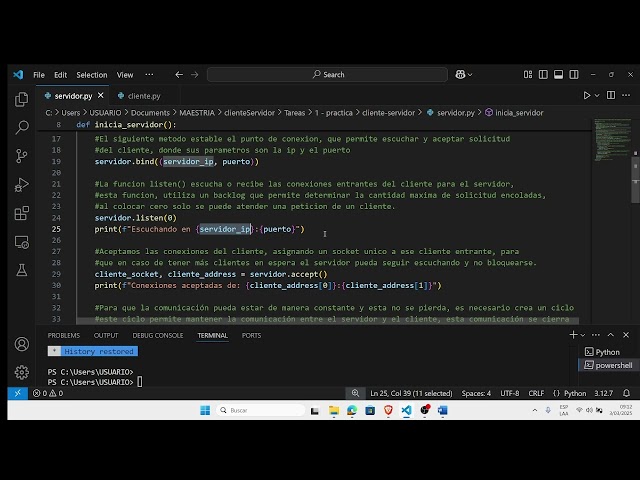
Task: Open editor More Actions ellipsis
Action: click(626, 95)
